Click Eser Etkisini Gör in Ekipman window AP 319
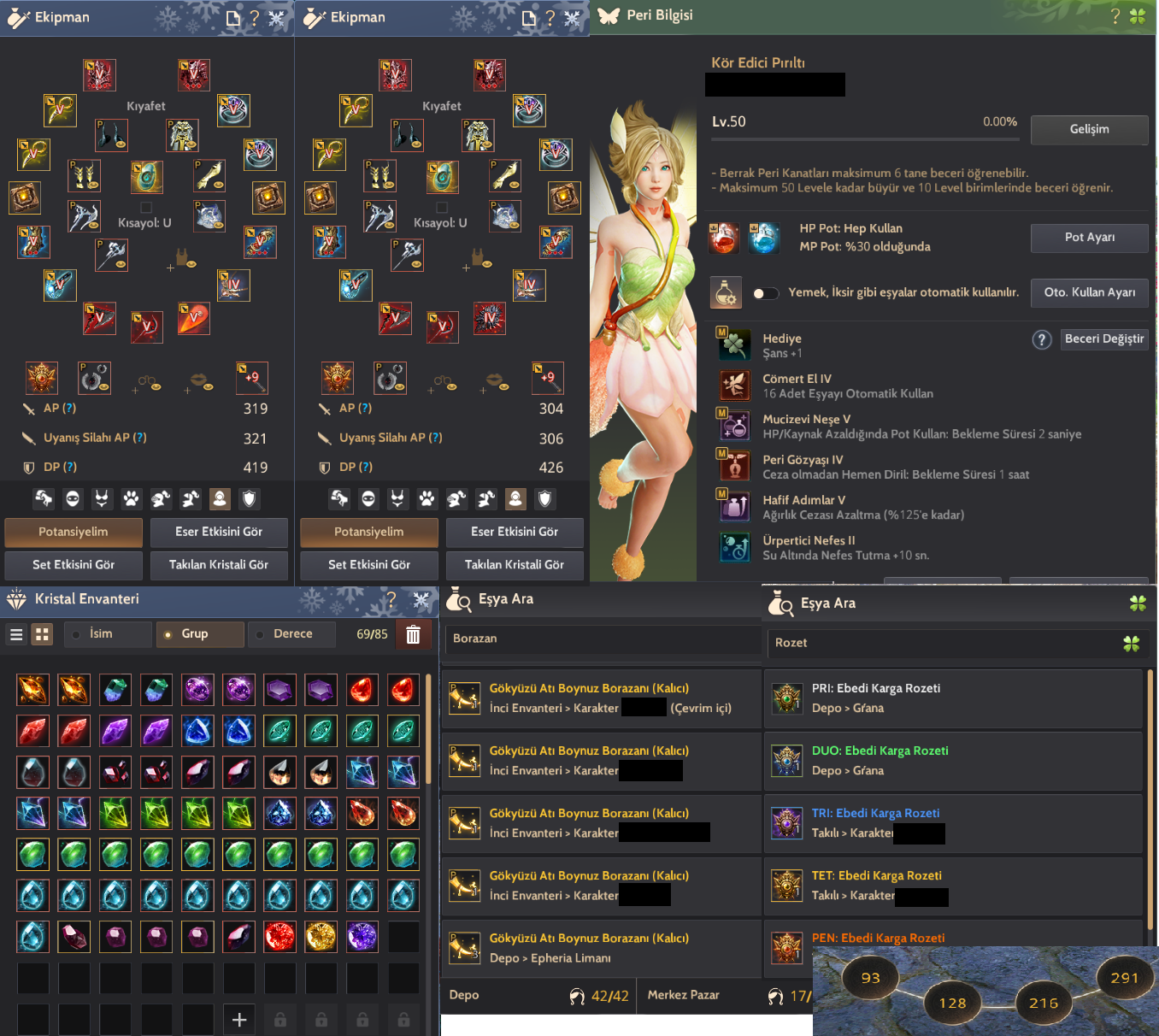 tap(219, 533)
